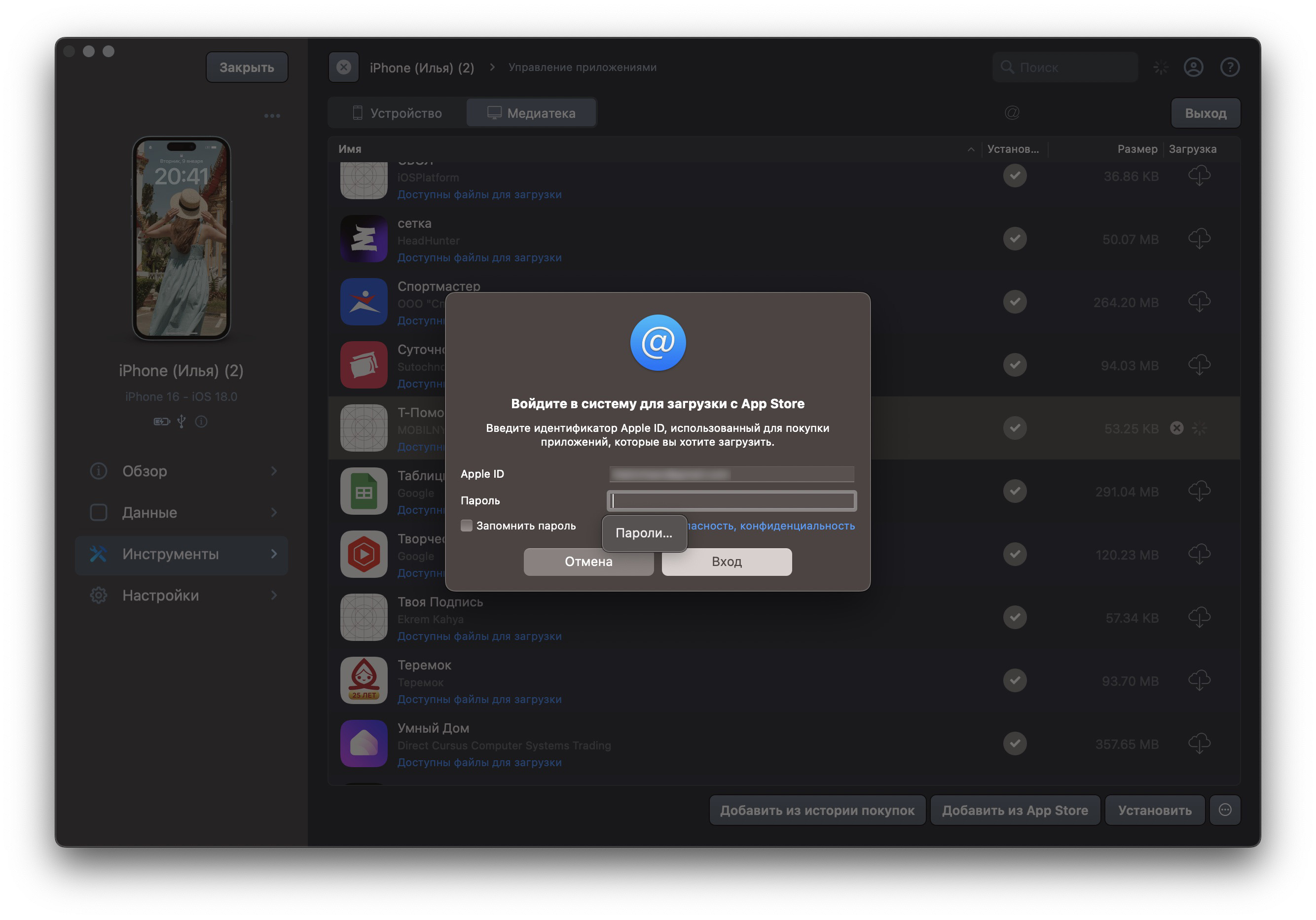Click installed checkmark for Спортмастер

coord(1015,302)
